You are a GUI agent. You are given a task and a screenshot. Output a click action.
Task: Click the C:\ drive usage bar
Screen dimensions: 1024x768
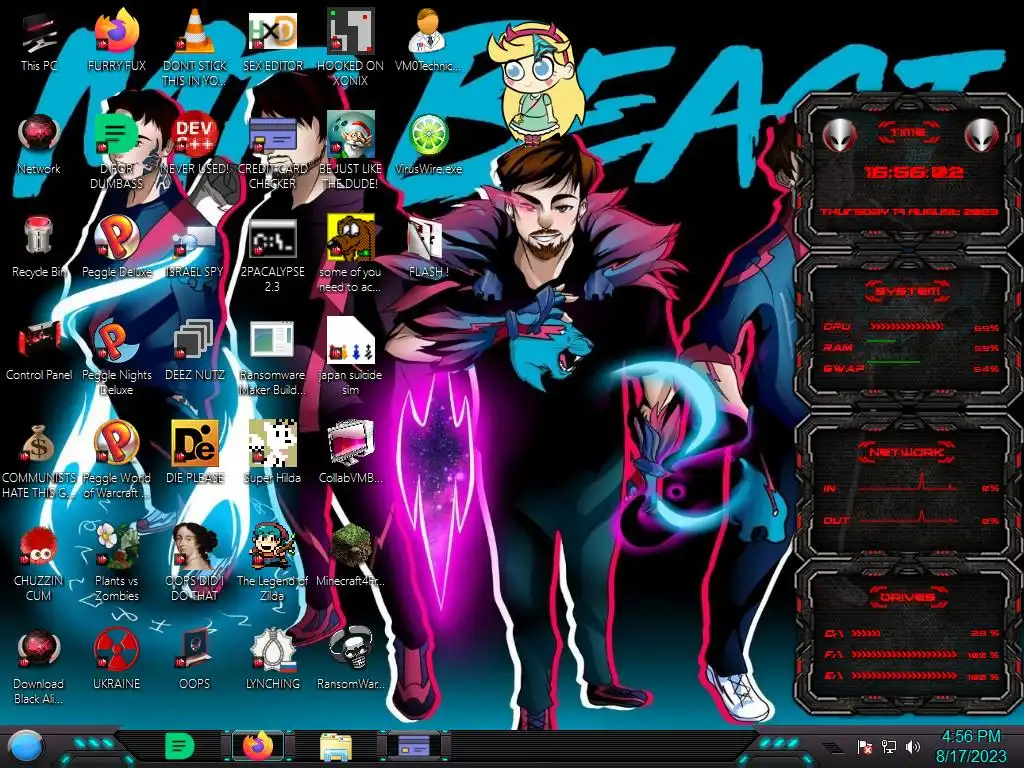[866, 633]
